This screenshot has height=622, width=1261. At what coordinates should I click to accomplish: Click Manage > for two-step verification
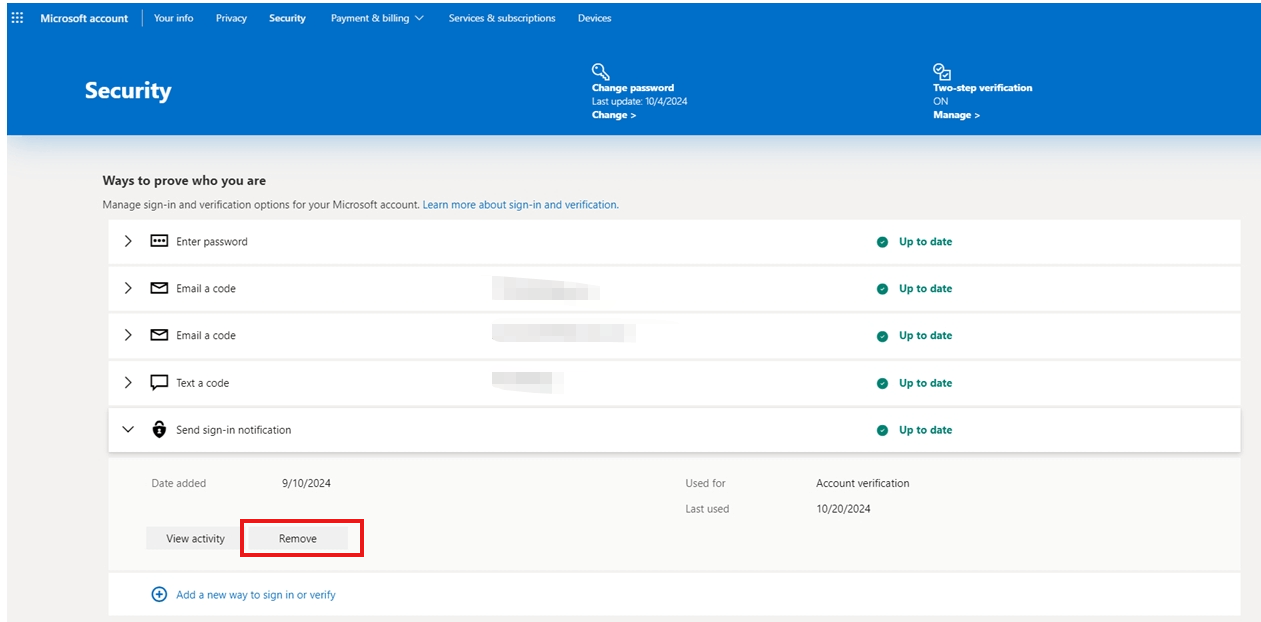pyautogui.click(x=956, y=115)
